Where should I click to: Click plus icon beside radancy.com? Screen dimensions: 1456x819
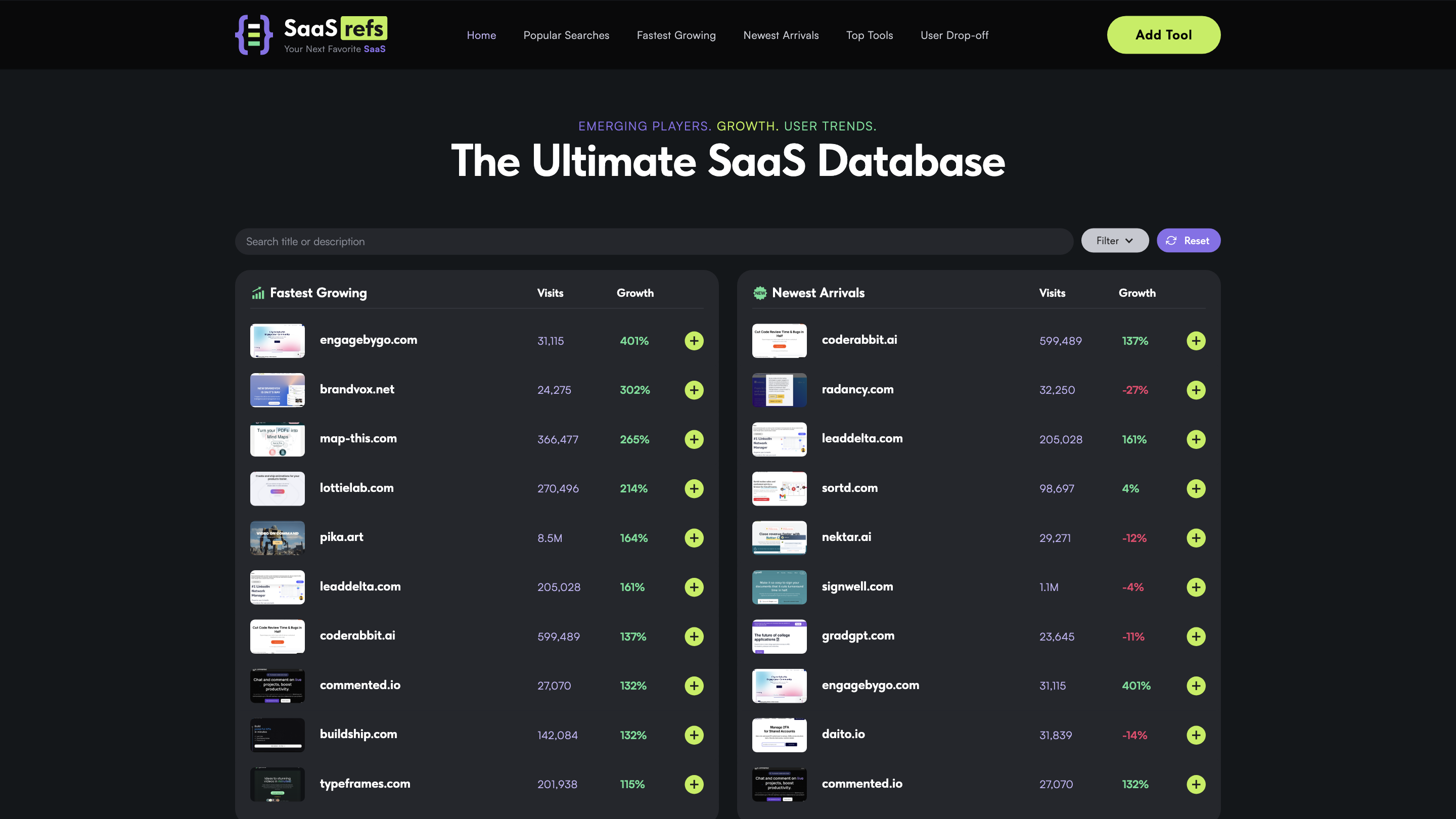click(x=1196, y=390)
